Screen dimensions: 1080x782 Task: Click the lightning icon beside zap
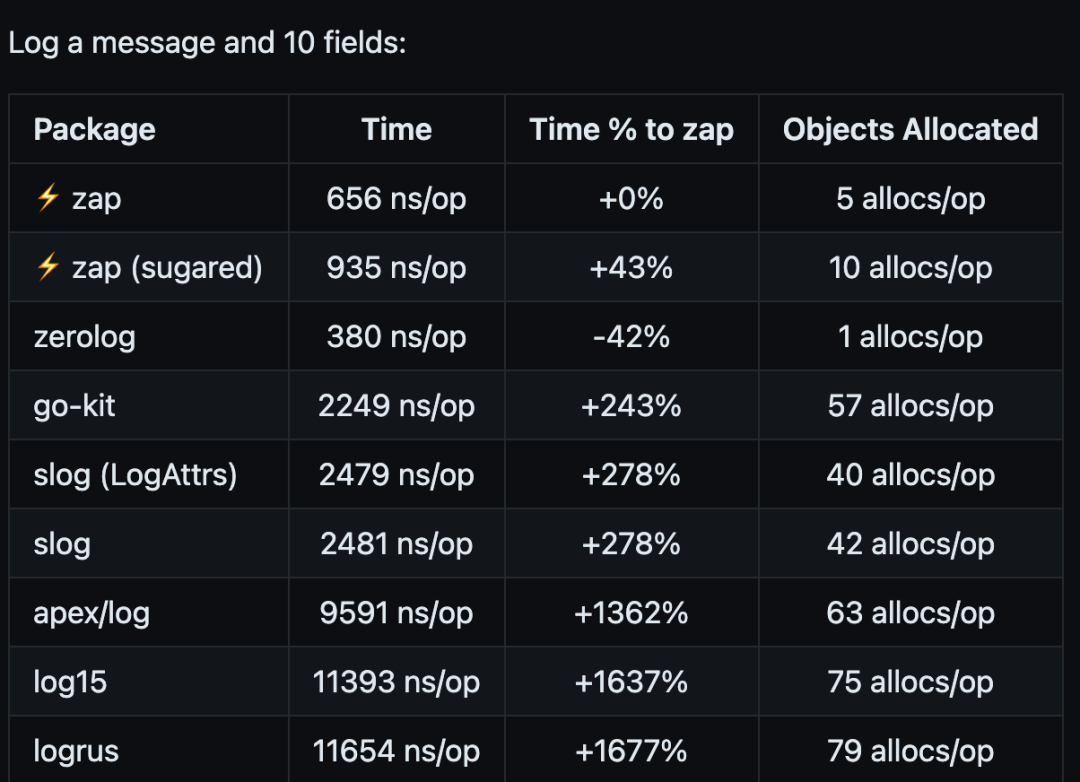tap(47, 198)
